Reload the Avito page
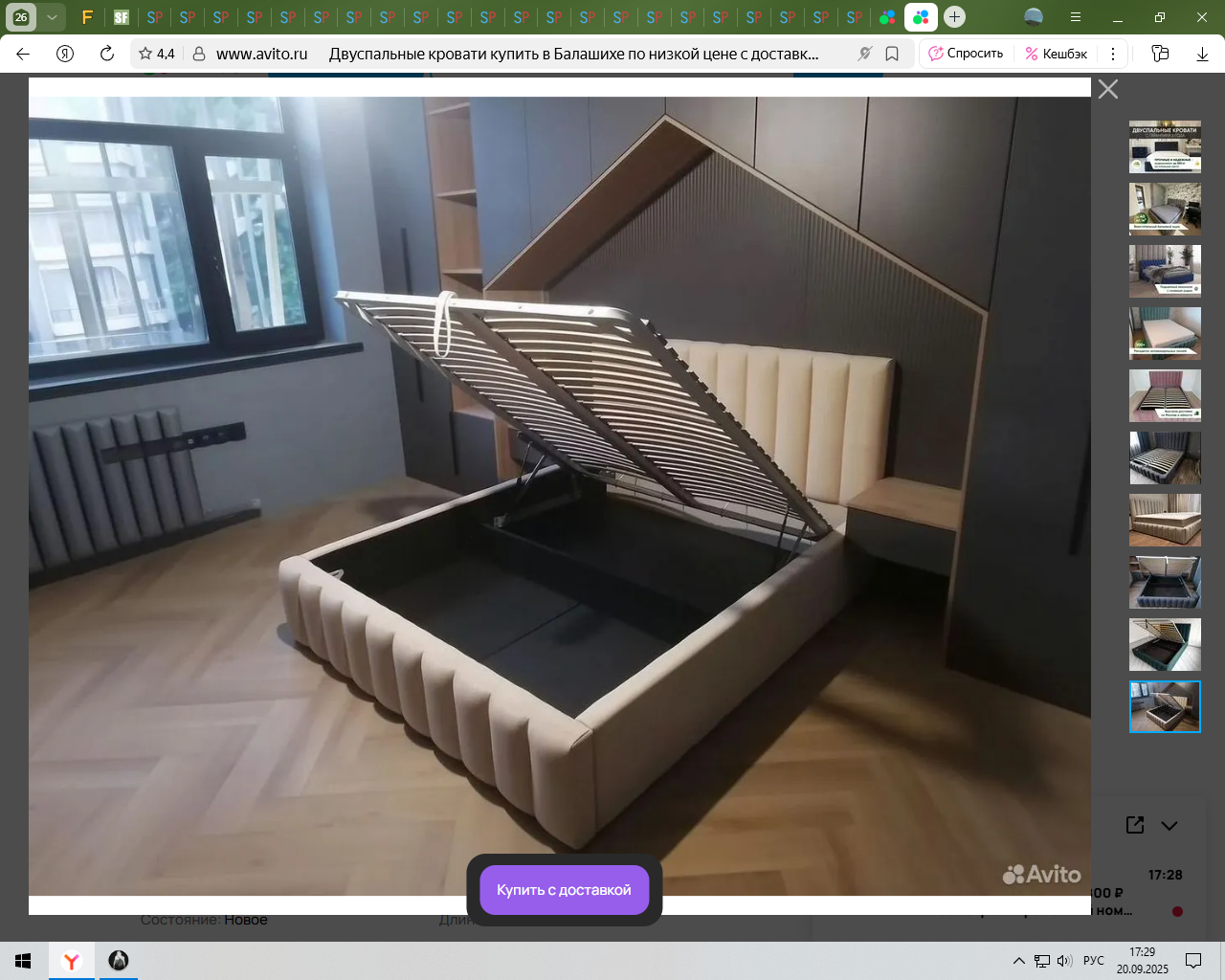The width and height of the screenshot is (1225, 980). click(x=107, y=54)
